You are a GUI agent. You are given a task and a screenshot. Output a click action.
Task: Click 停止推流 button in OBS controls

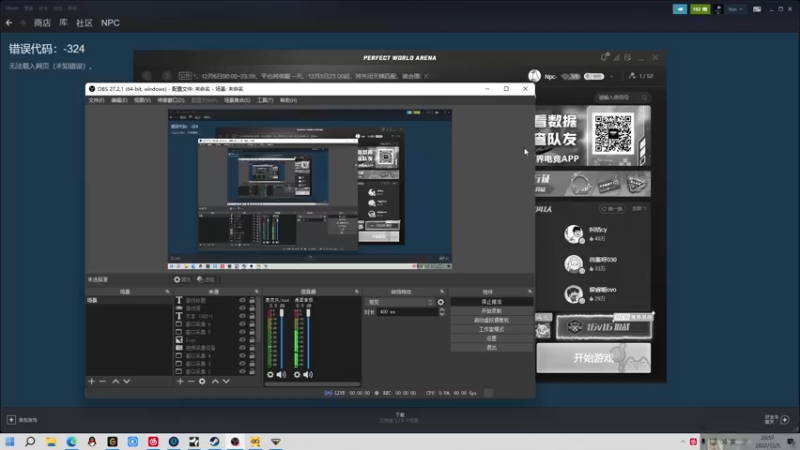[x=491, y=302]
